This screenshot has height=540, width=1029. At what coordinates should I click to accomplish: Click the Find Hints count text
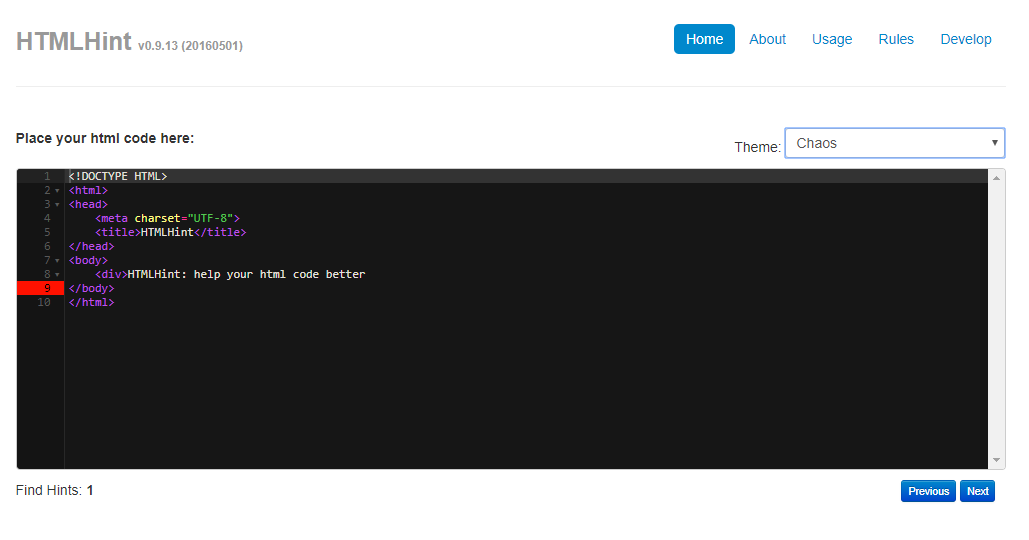pos(54,490)
